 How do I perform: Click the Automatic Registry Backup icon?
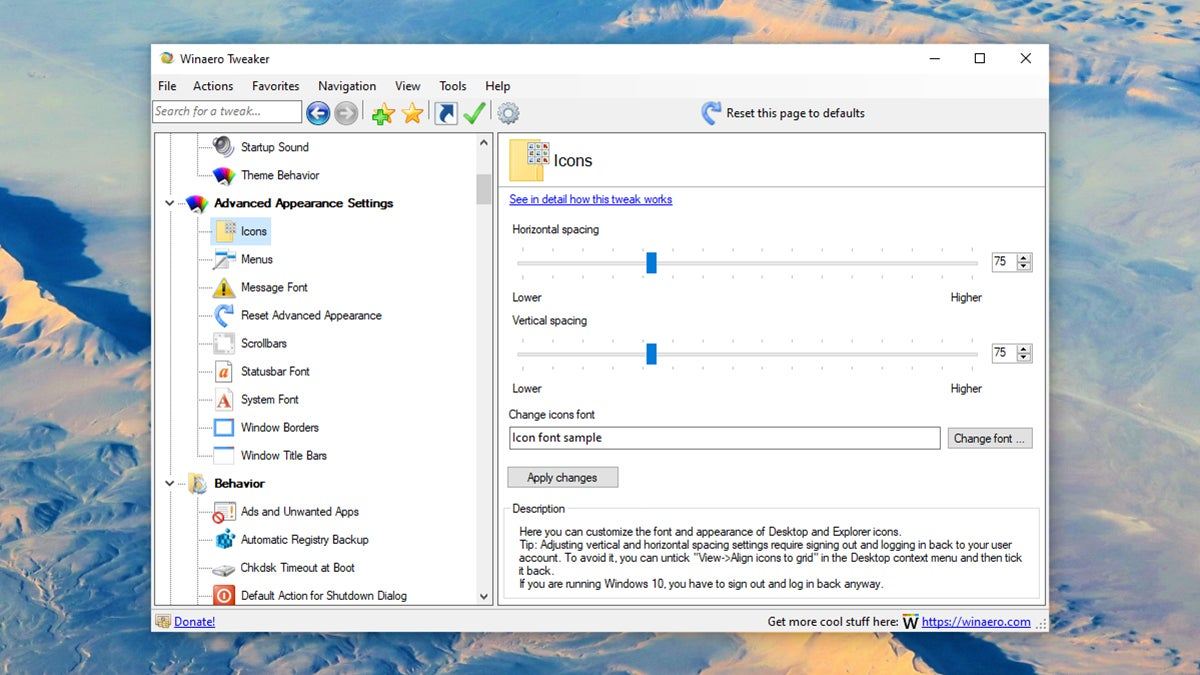(224, 539)
